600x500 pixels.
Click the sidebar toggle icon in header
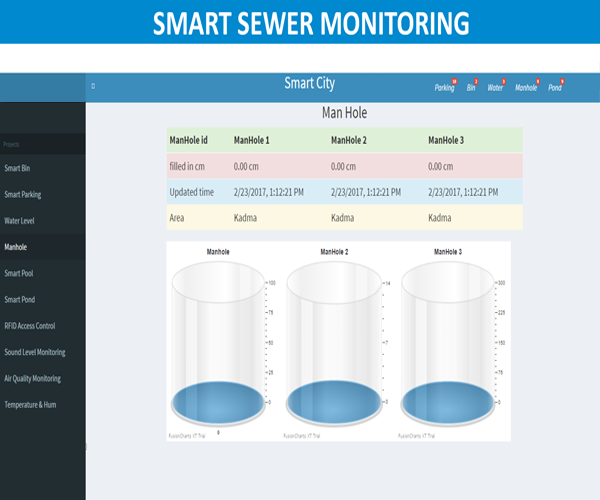point(93,87)
